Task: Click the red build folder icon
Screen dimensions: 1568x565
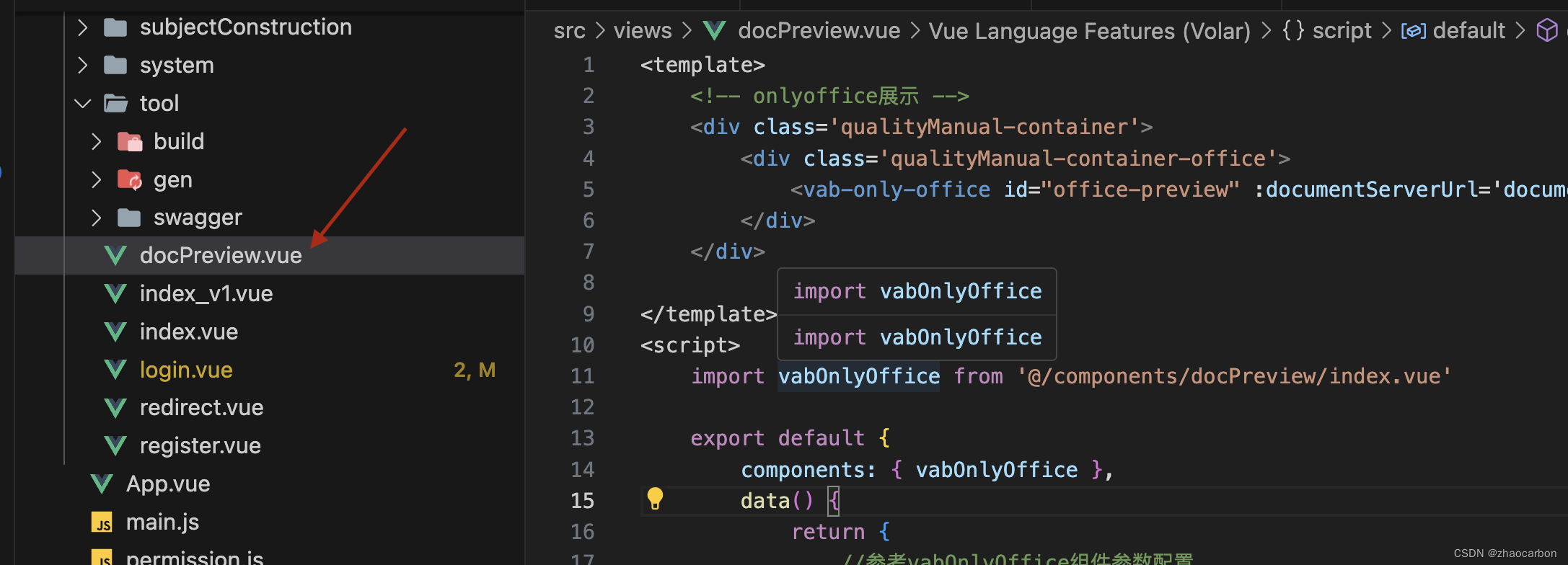Action: tap(130, 141)
